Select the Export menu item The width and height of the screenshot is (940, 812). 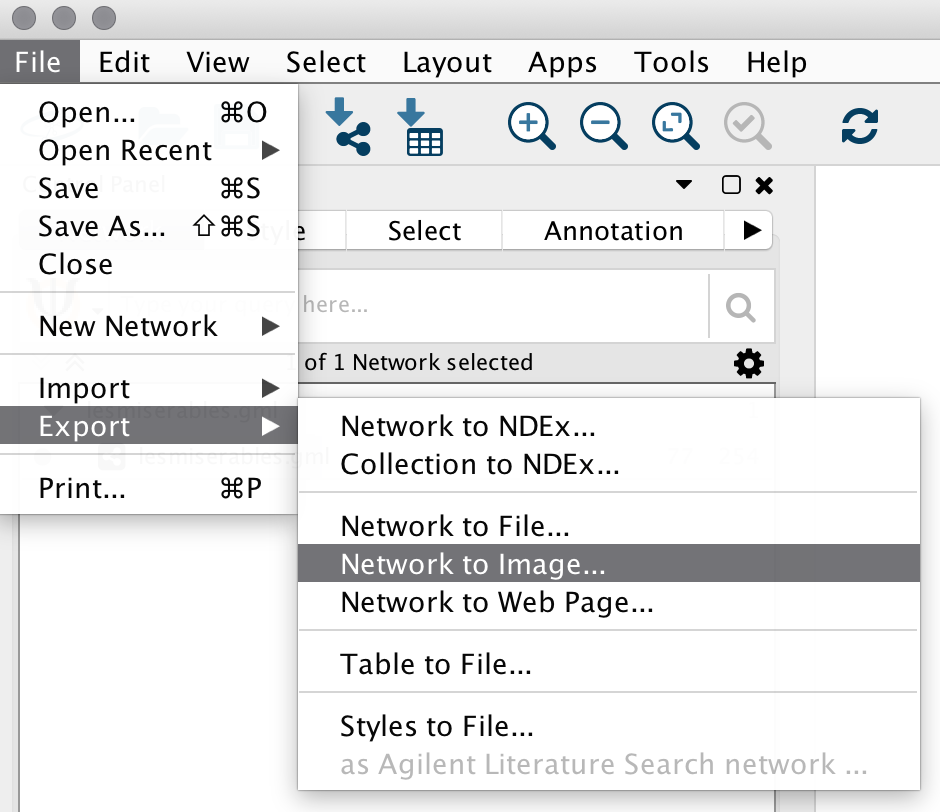(x=149, y=426)
